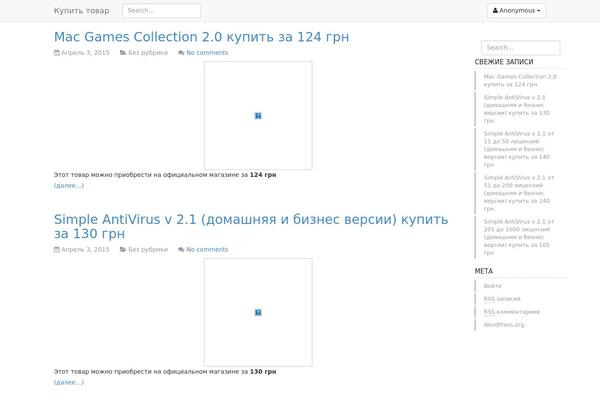Open sidebar entry Simple AntiVirus от 11 до 50 лицензий
Viewport: 600px width, 400px height.
click(518, 149)
